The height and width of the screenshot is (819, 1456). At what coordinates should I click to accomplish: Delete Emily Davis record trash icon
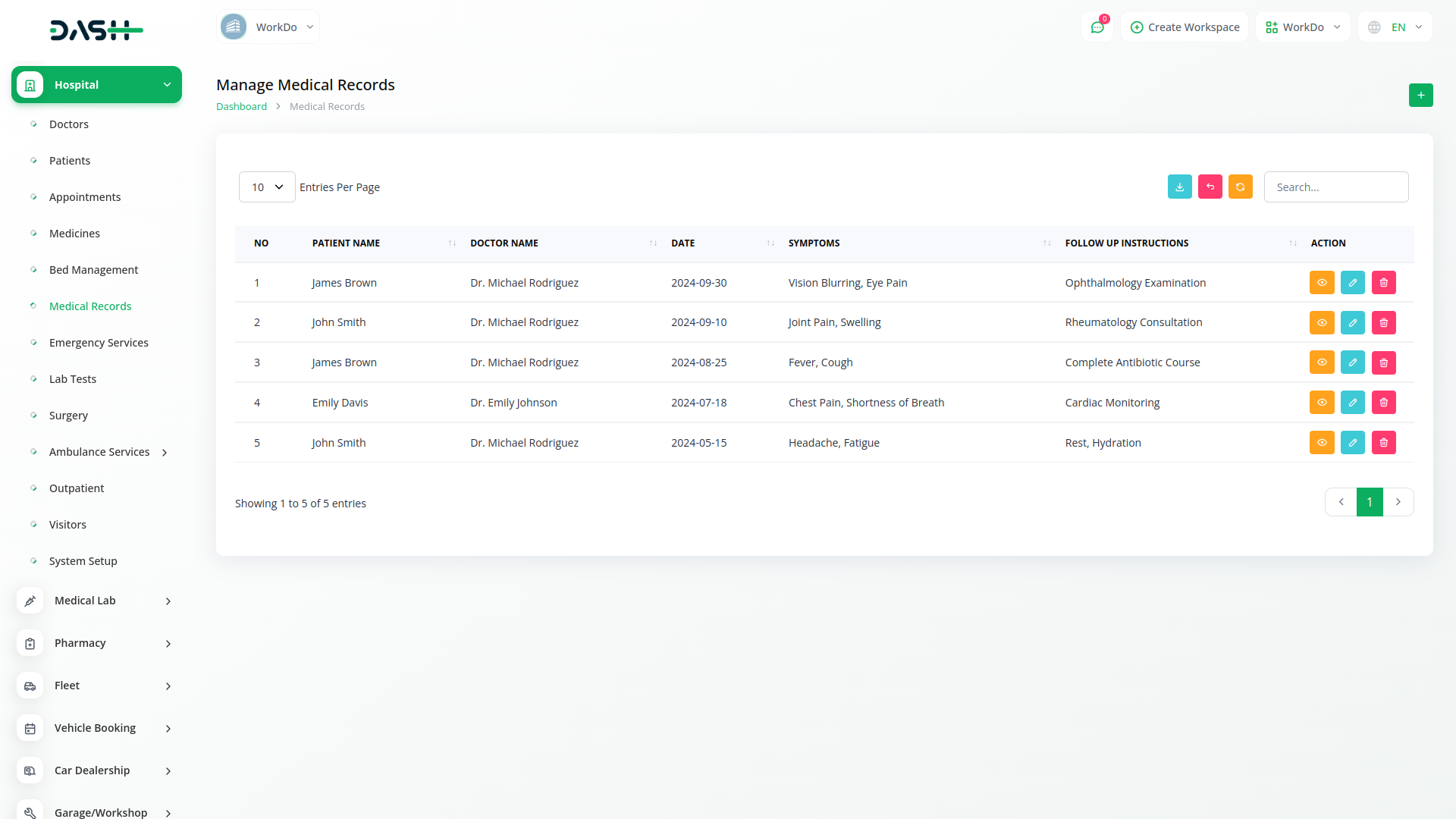[1383, 403]
